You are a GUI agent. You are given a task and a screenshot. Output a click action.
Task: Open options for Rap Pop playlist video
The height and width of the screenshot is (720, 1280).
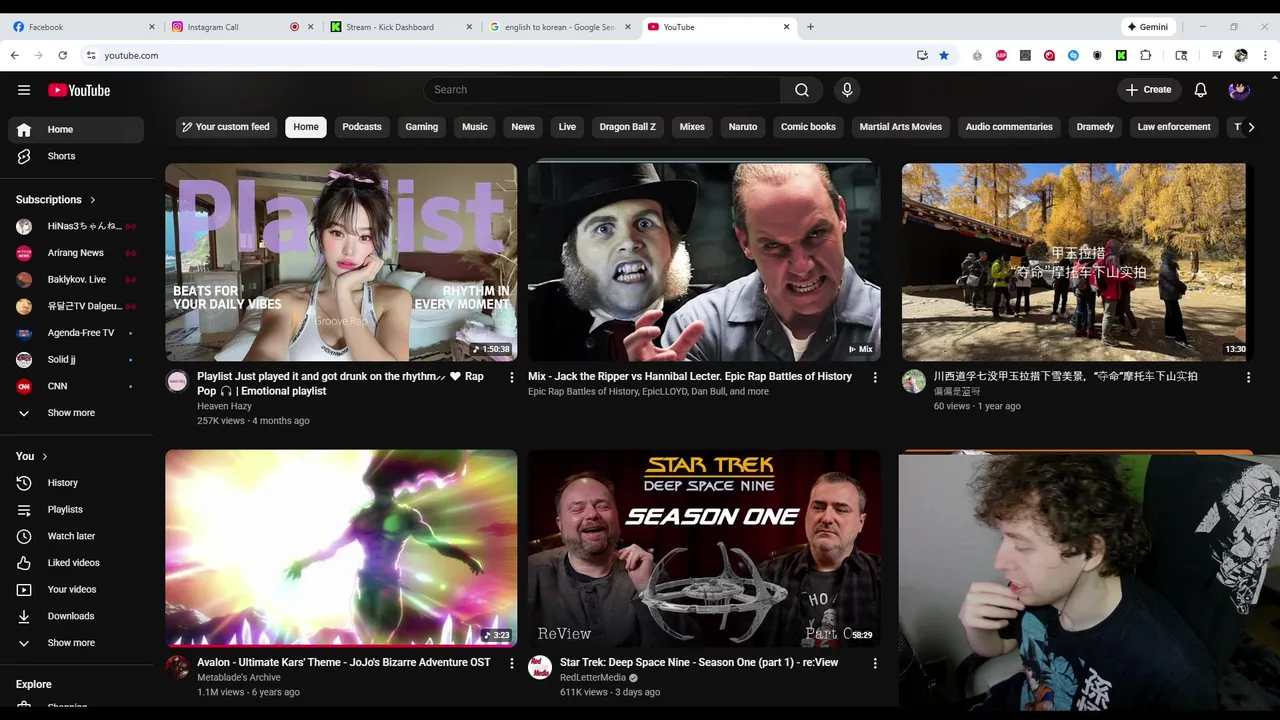[512, 377]
